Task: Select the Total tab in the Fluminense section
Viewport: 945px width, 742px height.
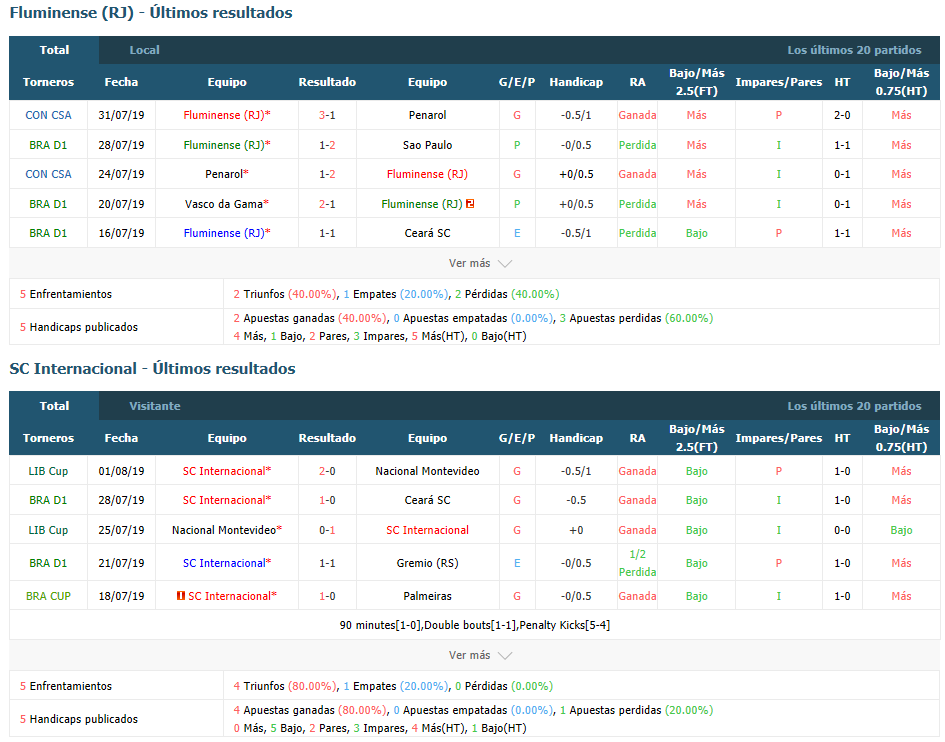Action: [x=54, y=50]
